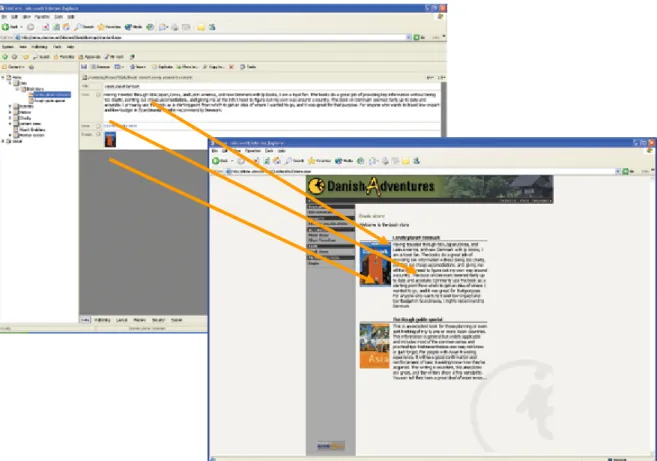This screenshot has height=461, width=657.
Task: Open the Tools menu in the content editor
Action: (x=57, y=47)
